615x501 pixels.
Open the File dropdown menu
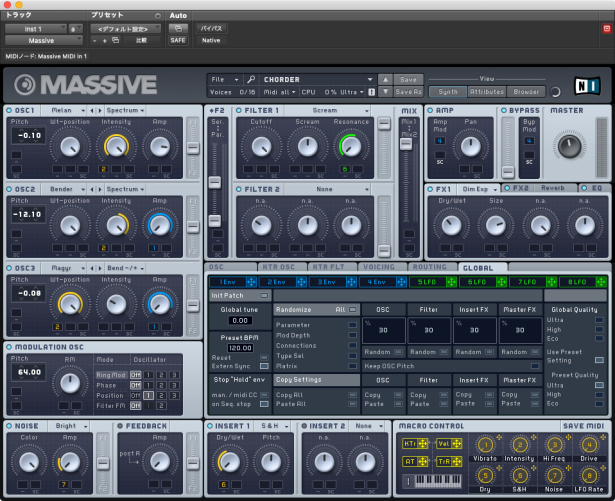[x=224, y=78]
